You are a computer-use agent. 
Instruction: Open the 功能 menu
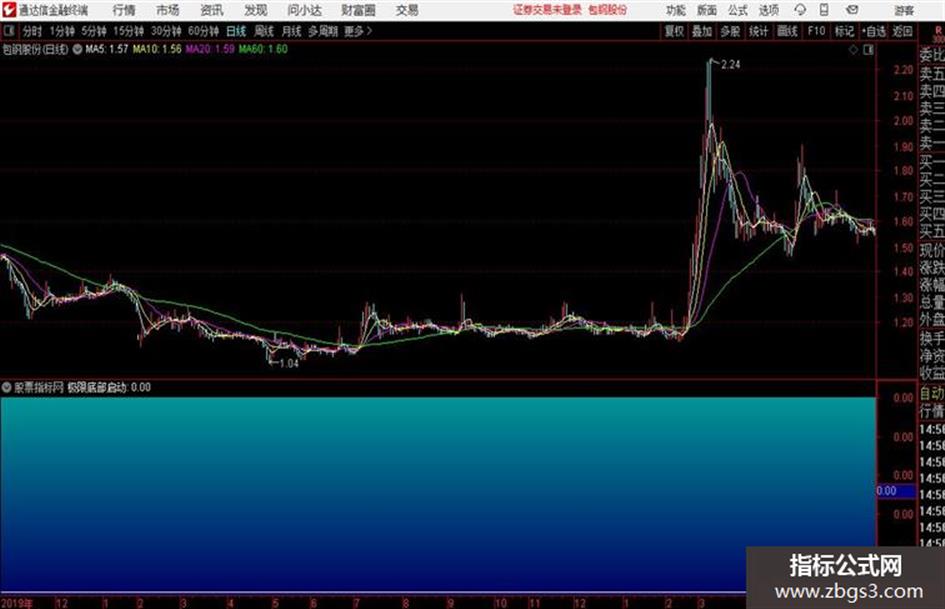[x=676, y=10]
